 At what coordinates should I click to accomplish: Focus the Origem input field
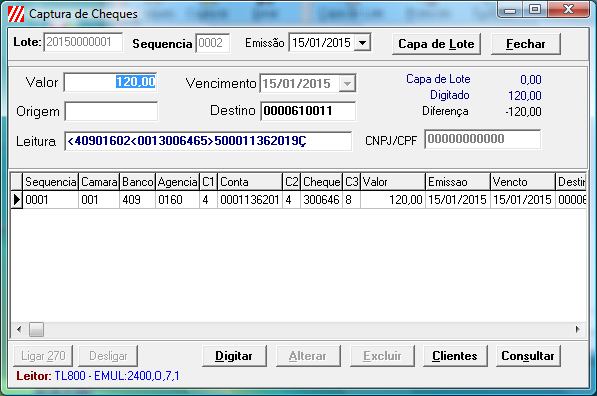click(x=111, y=111)
